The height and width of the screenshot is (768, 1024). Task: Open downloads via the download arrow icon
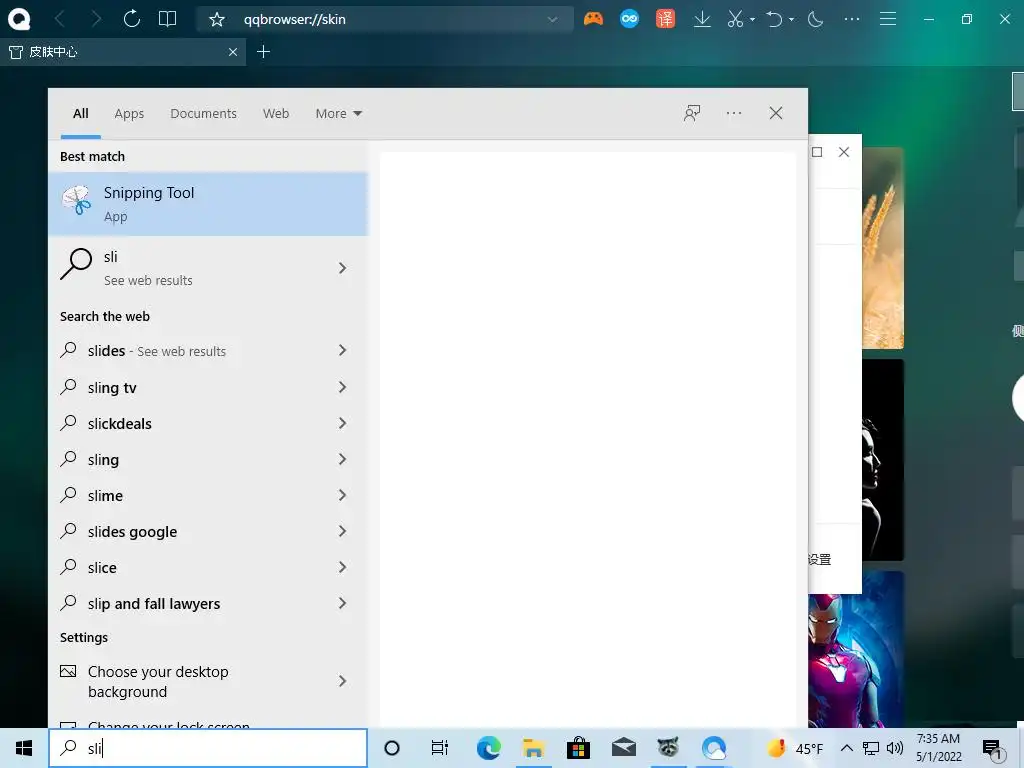[702, 19]
